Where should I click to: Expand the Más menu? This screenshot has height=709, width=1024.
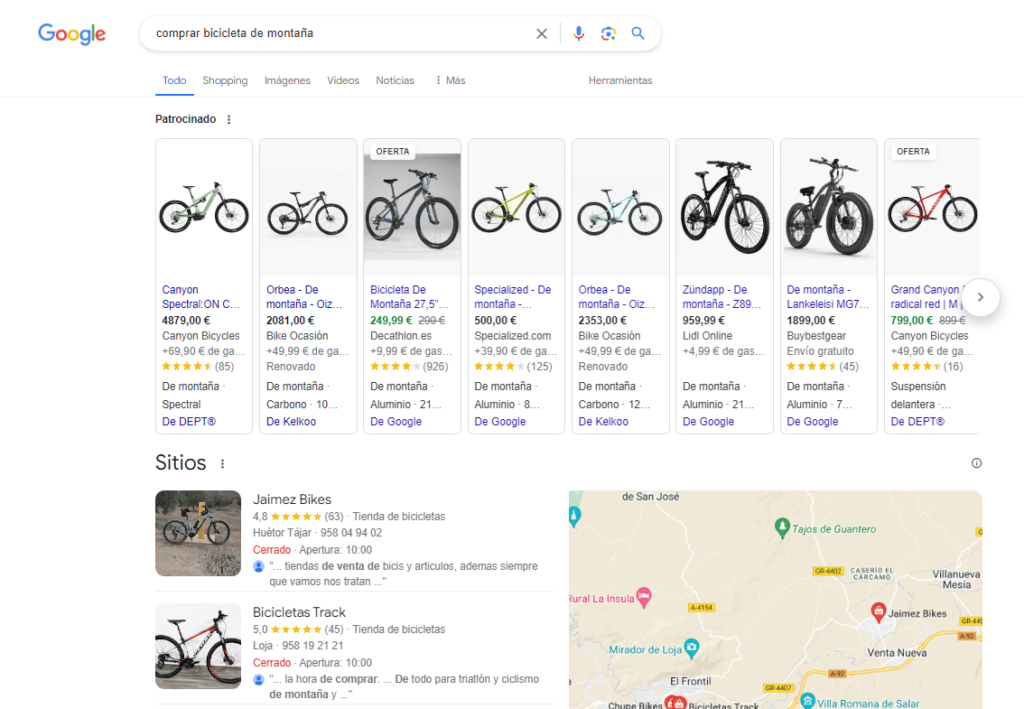pyautogui.click(x=450, y=80)
